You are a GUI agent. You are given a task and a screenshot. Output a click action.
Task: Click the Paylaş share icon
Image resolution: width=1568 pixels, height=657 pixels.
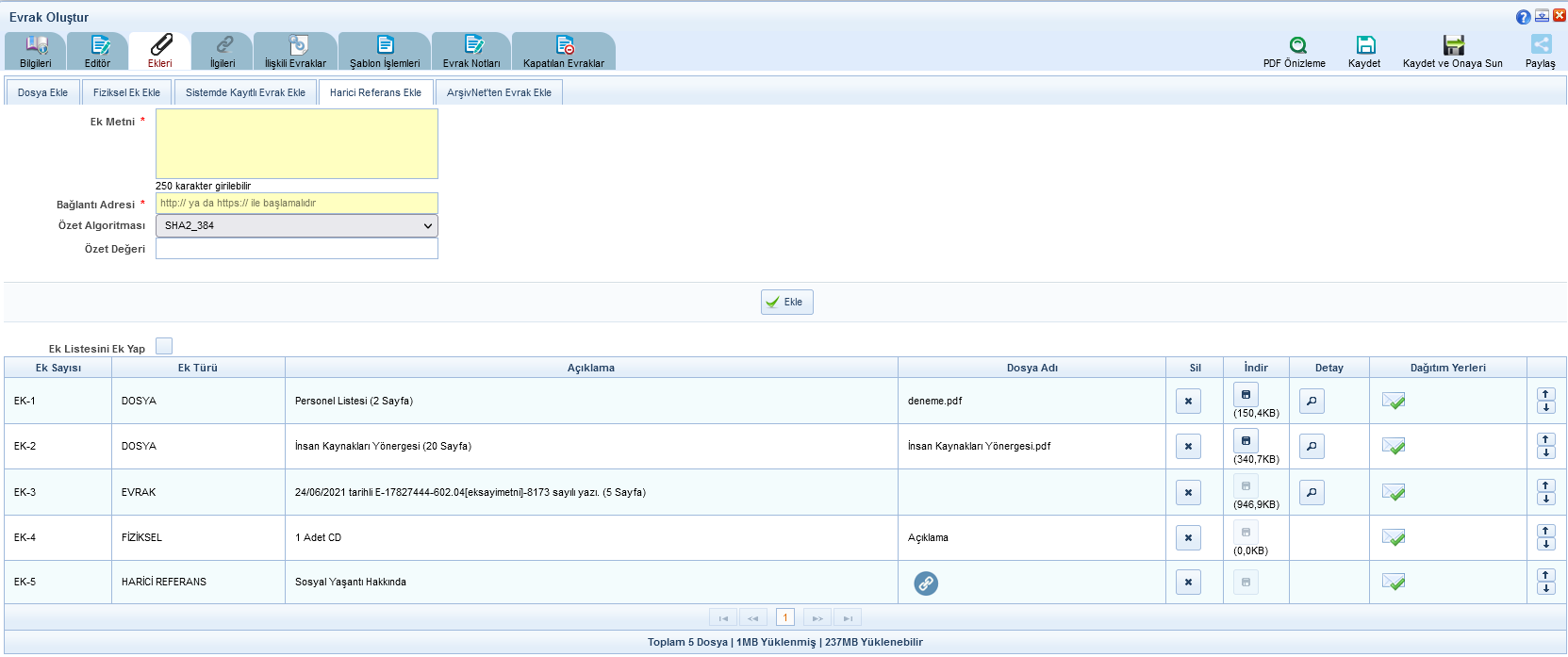point(1541,45)
